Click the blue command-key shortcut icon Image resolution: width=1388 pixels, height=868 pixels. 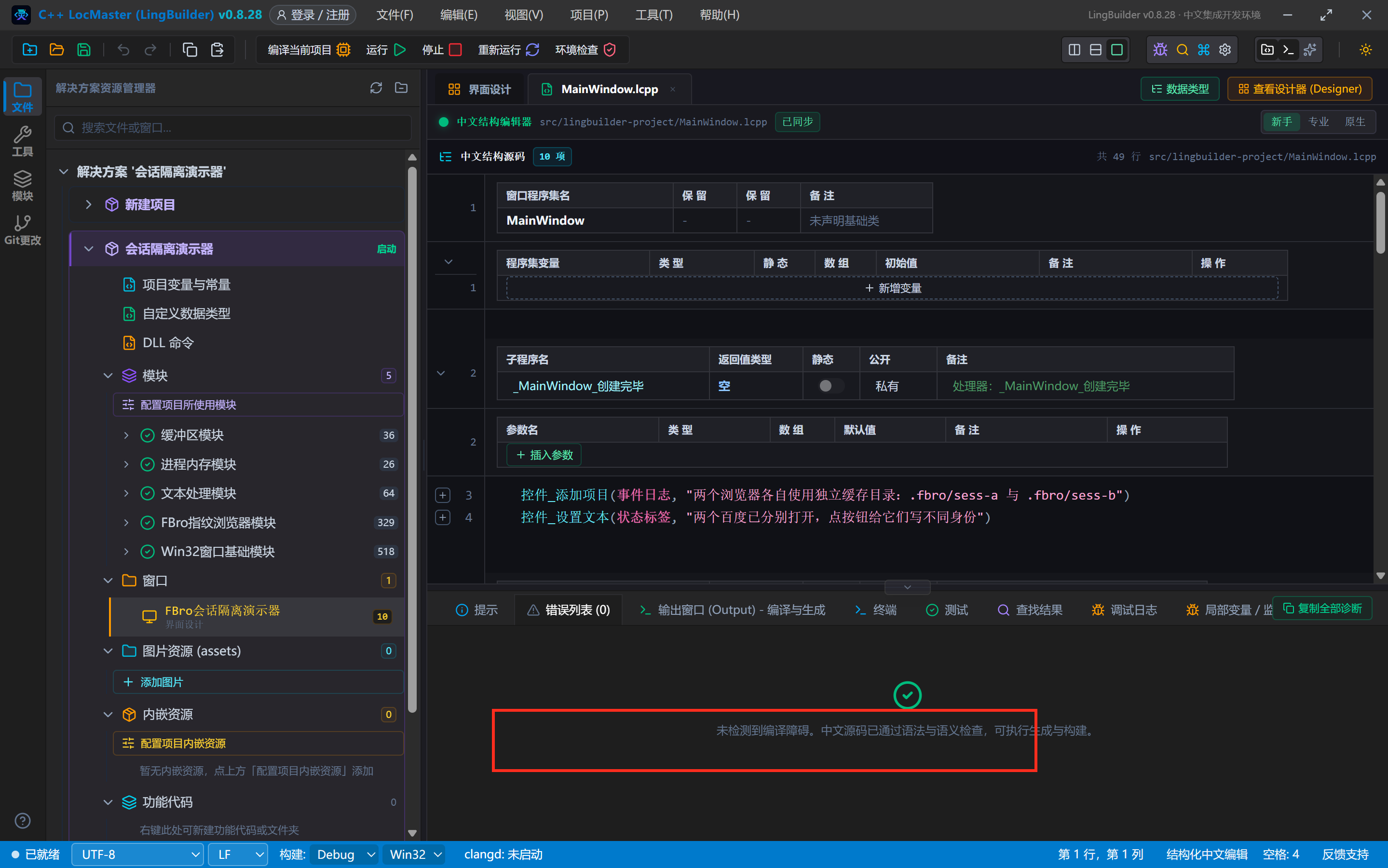coord(1203,50)
